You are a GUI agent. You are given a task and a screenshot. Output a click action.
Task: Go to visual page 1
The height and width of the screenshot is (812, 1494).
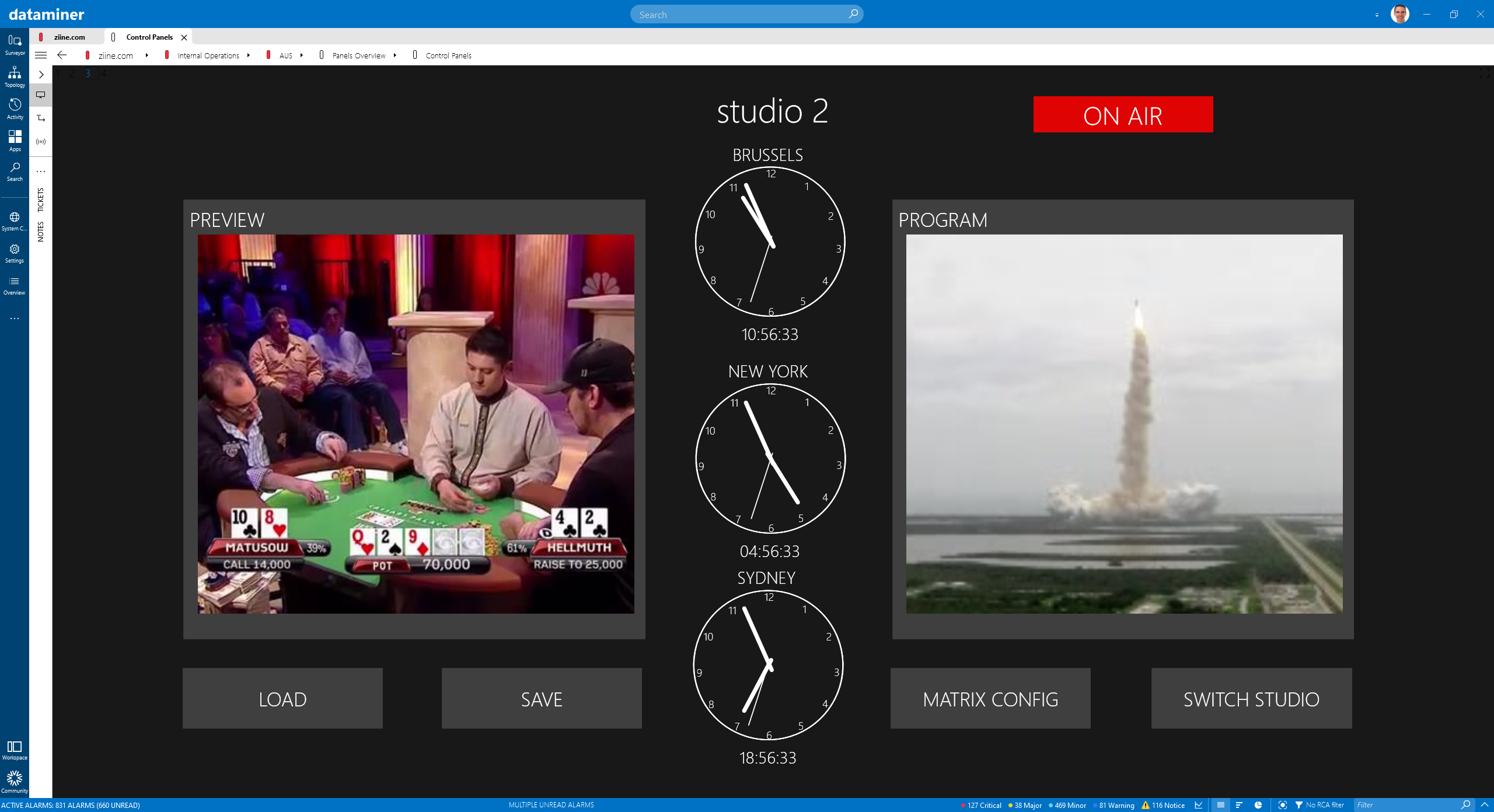[58, 73]
